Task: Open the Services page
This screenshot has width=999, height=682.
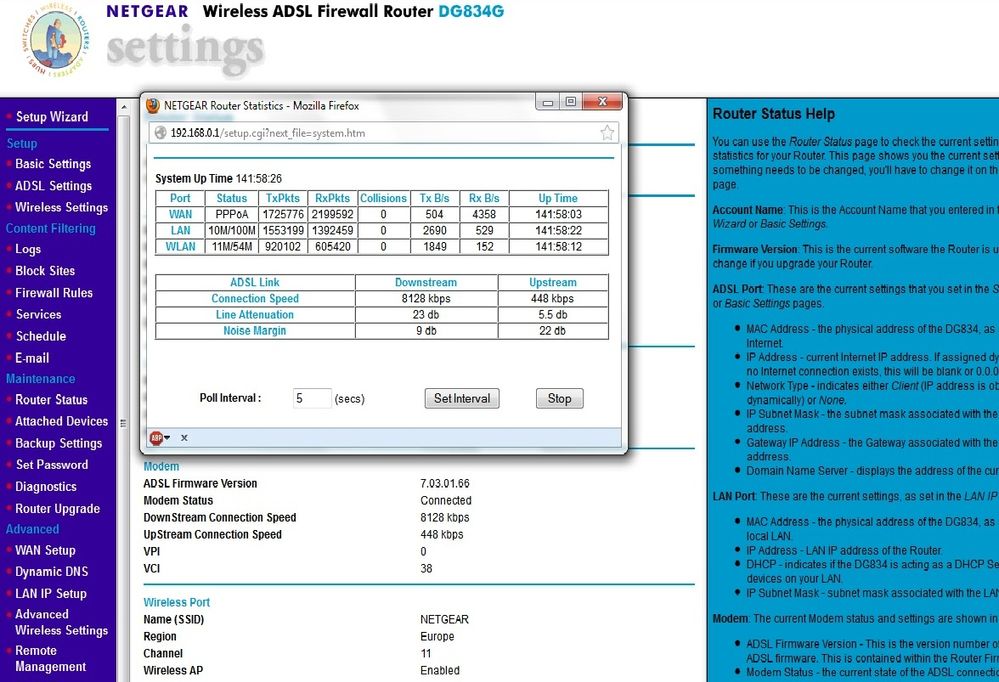Action: coord(38,314)
